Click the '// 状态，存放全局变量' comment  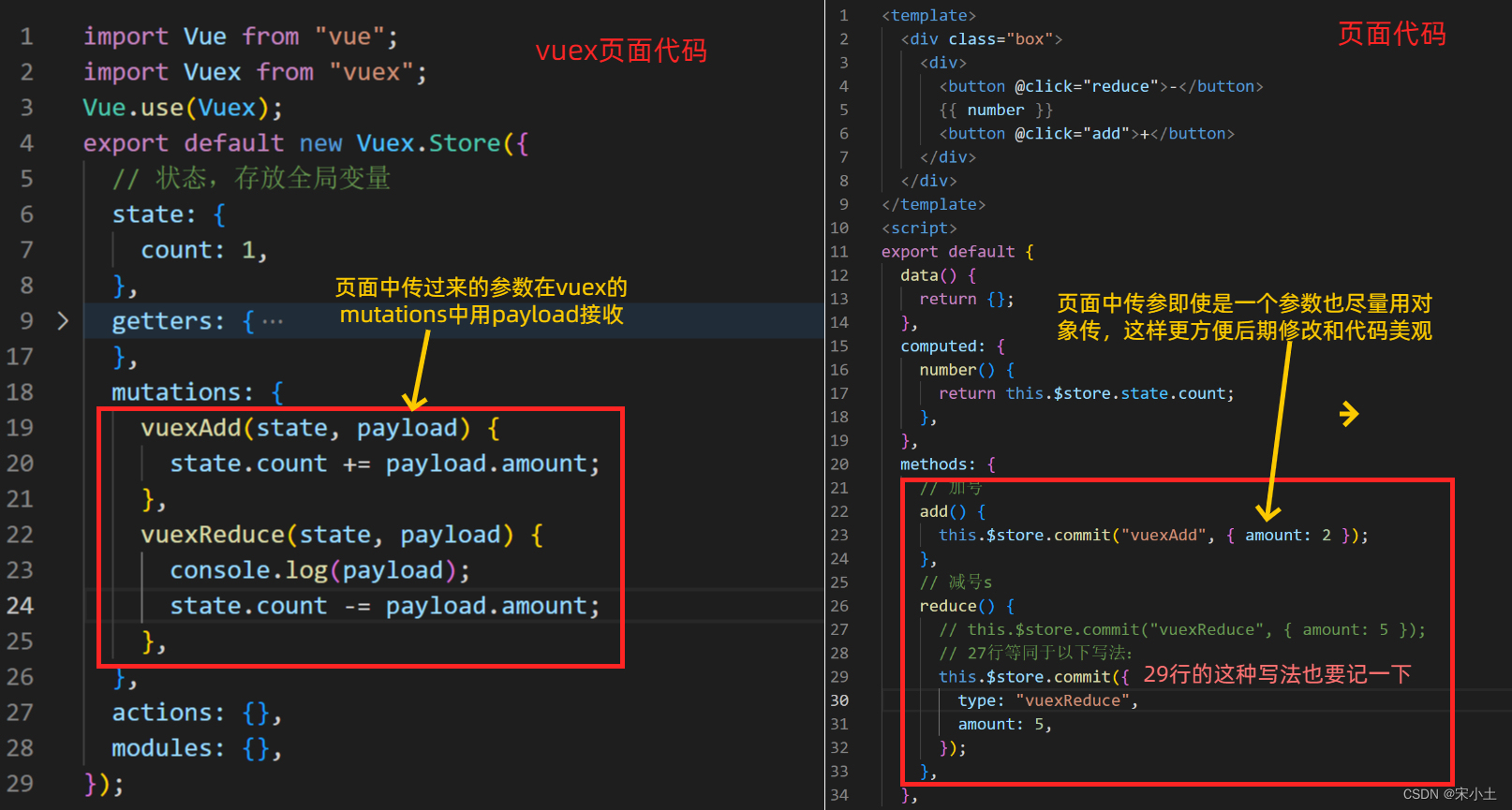tap(251, 178)
